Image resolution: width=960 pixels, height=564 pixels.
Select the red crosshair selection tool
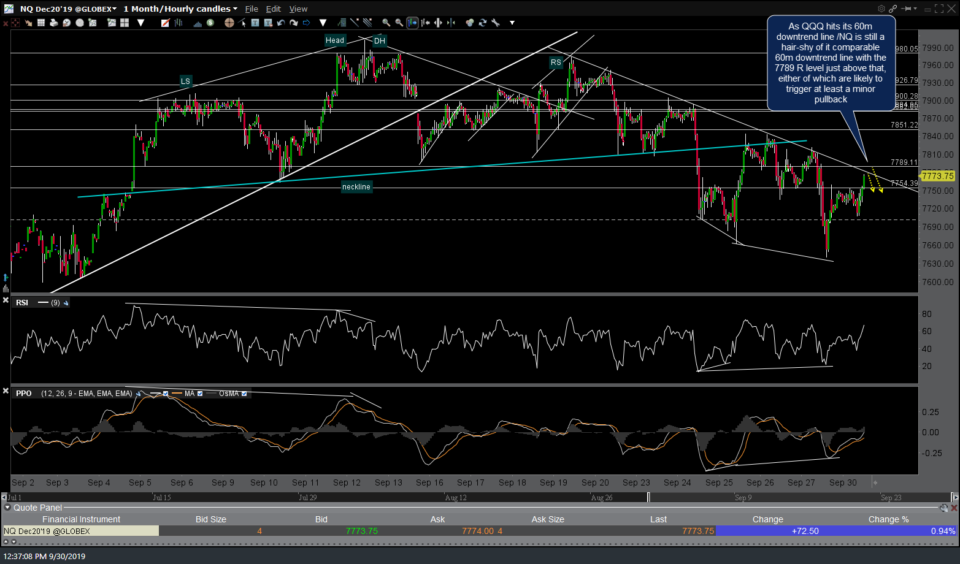tap(15, 23)
